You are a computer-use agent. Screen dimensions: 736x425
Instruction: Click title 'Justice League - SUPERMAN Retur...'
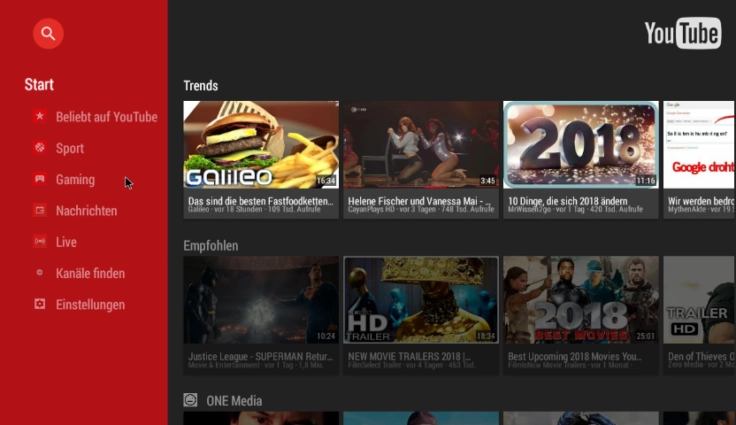(260, 356)
